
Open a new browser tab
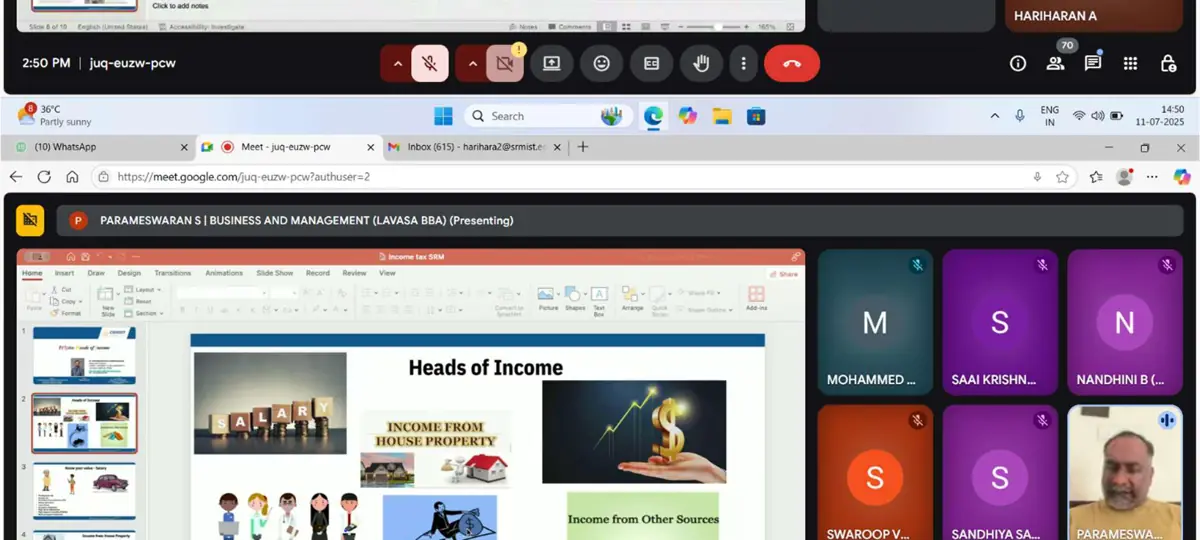click(583, 147)
